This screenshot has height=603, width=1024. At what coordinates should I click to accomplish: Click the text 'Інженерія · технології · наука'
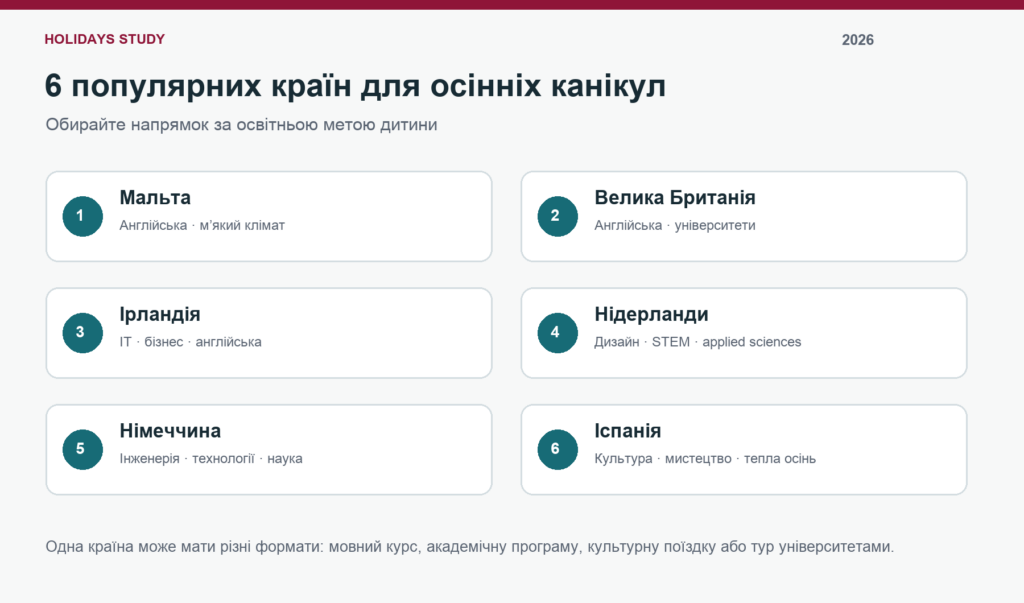pos(210,459)
